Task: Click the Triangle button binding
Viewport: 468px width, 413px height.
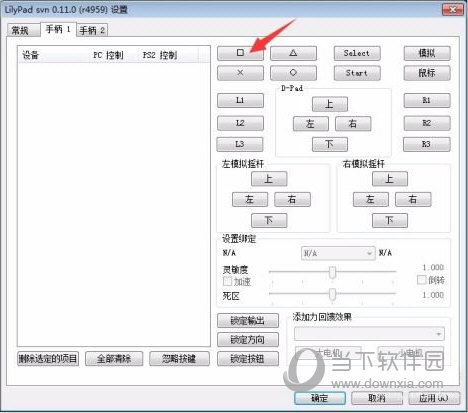Action: [x=293, y=53]
